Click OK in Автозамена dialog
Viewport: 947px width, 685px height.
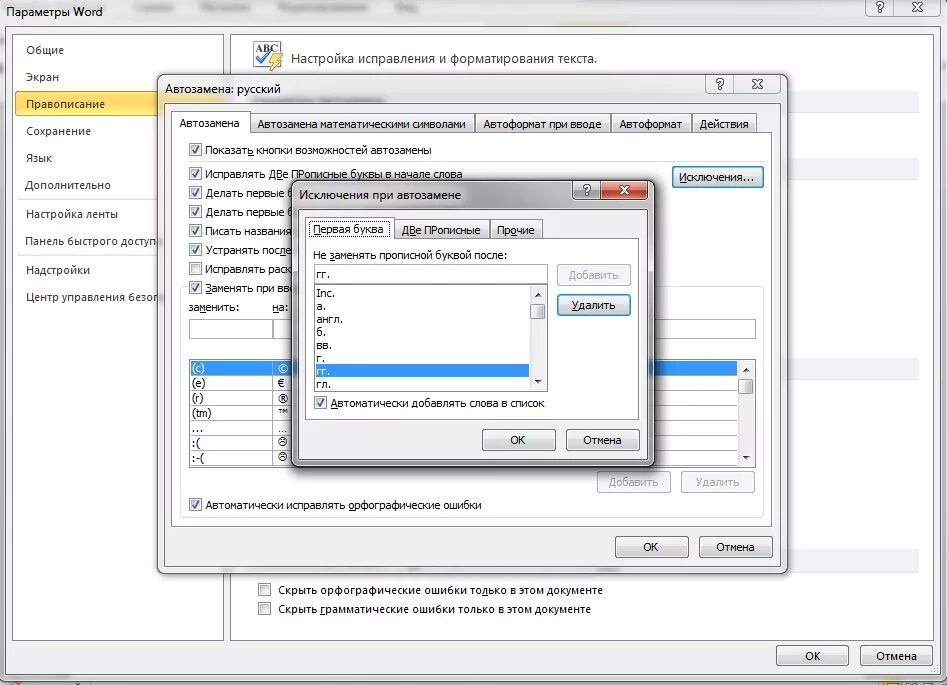pyautogui.click(x=651, y=547)
